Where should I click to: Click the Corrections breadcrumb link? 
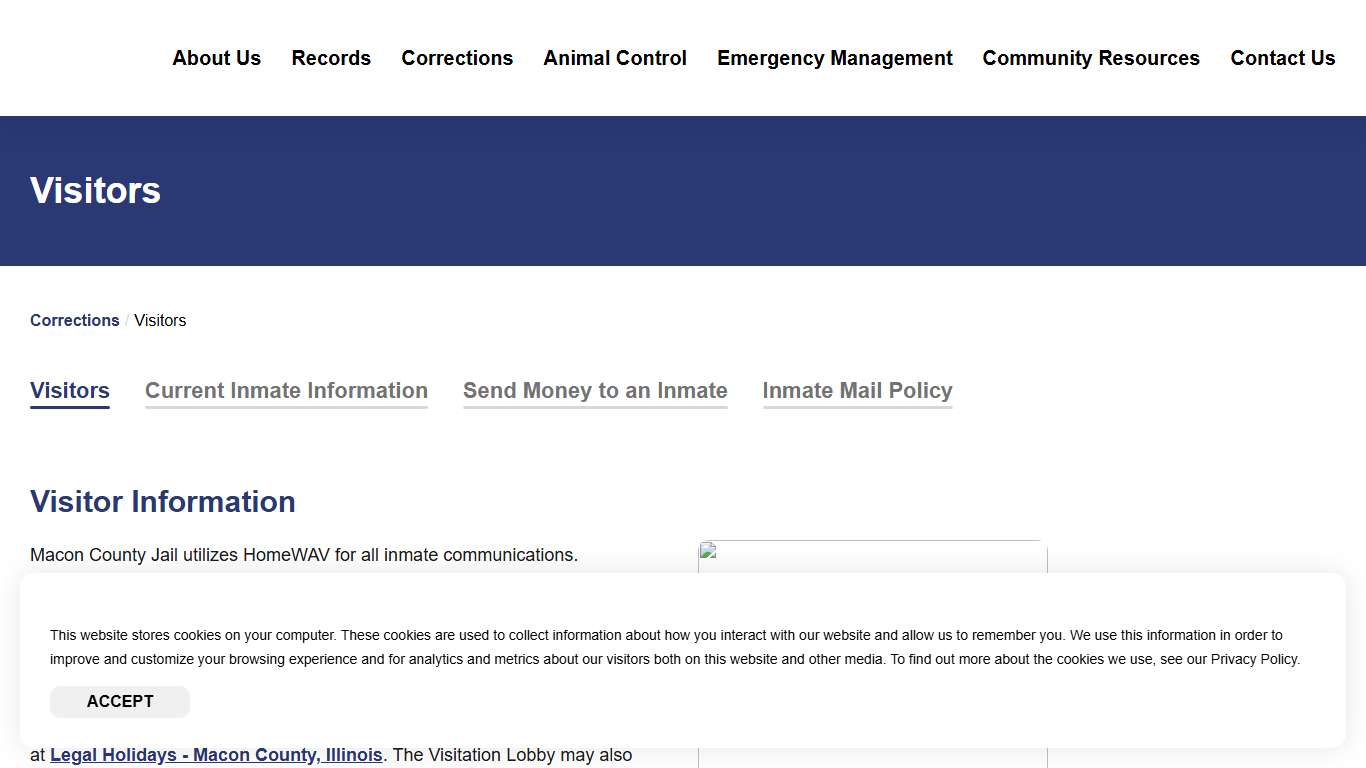coord(75,320)
